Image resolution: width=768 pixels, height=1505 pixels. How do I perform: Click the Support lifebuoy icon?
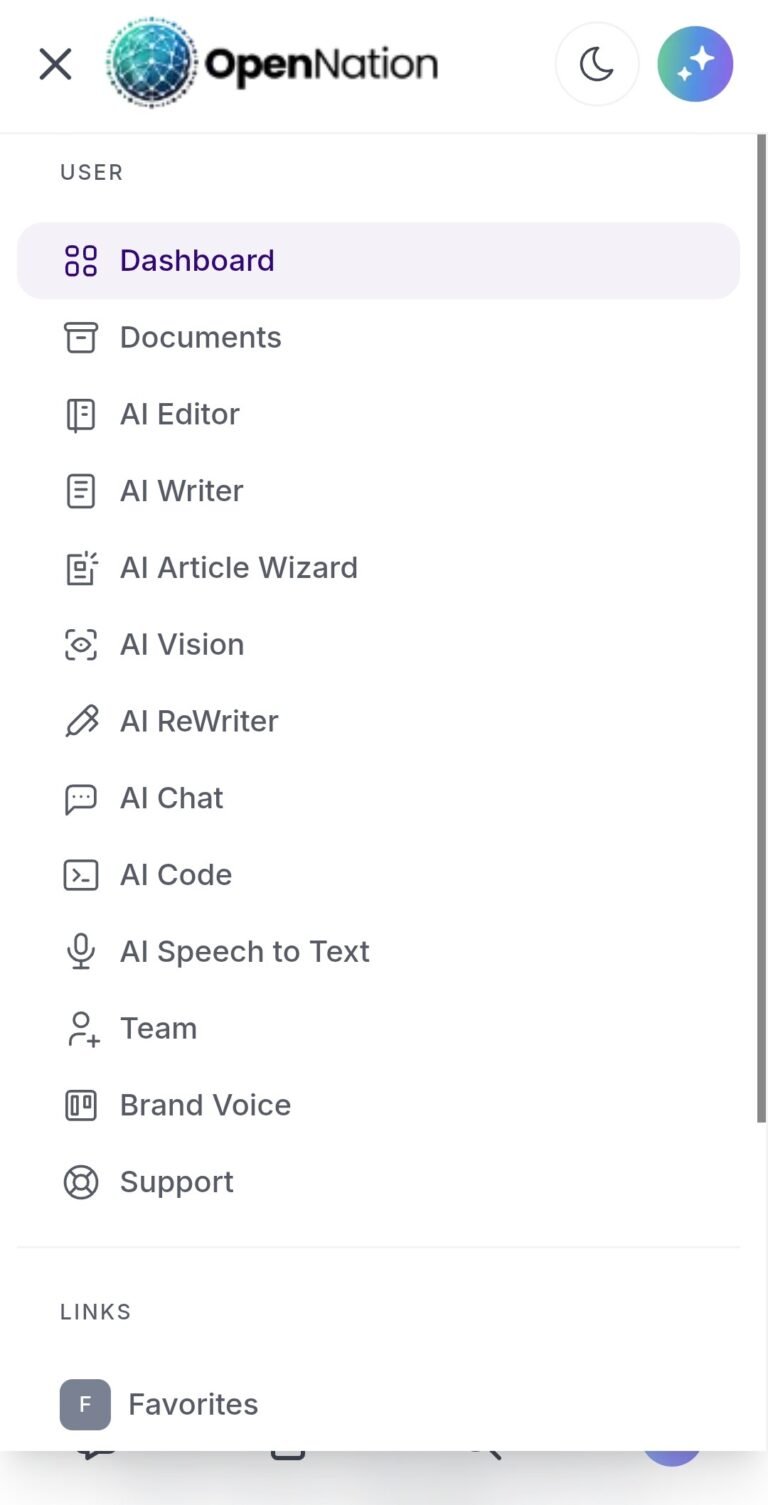click(81, 1182)
